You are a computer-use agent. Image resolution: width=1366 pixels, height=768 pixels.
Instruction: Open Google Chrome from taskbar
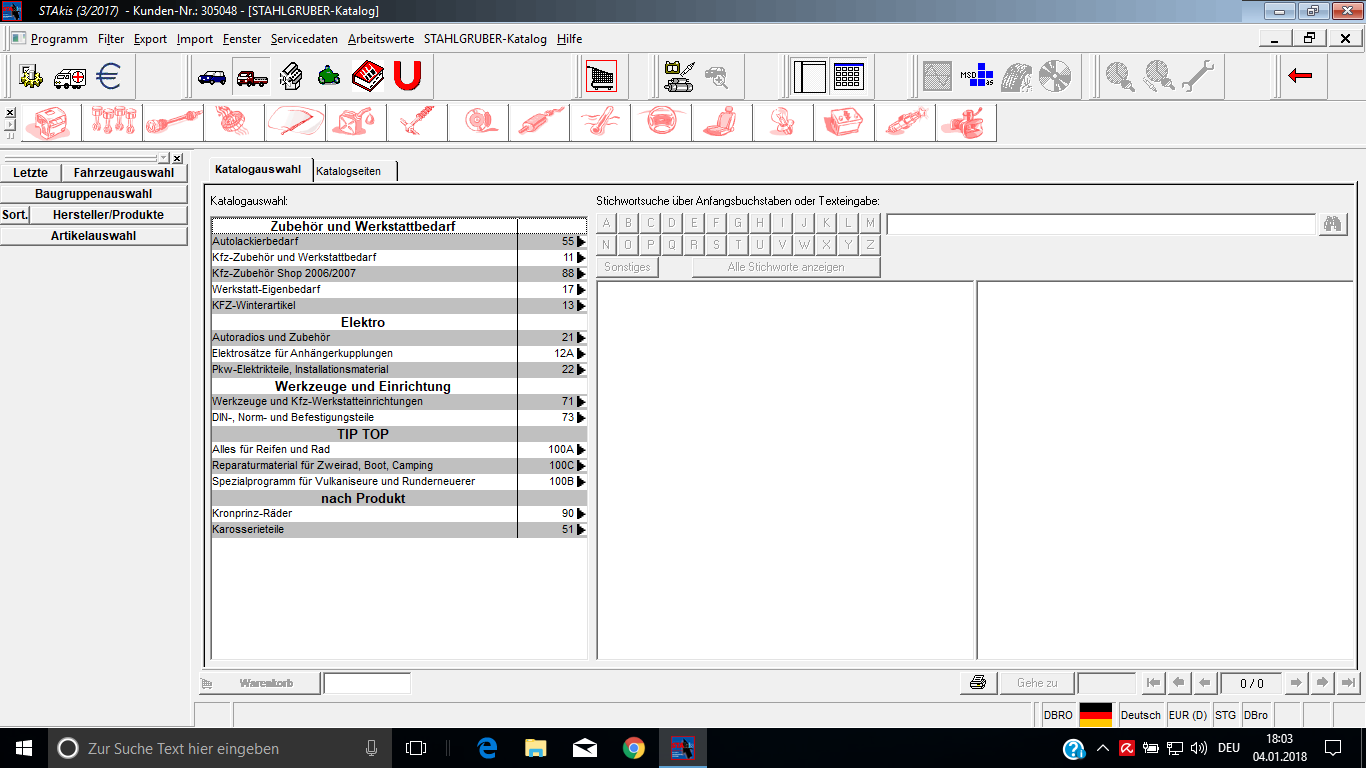point(633,748)
